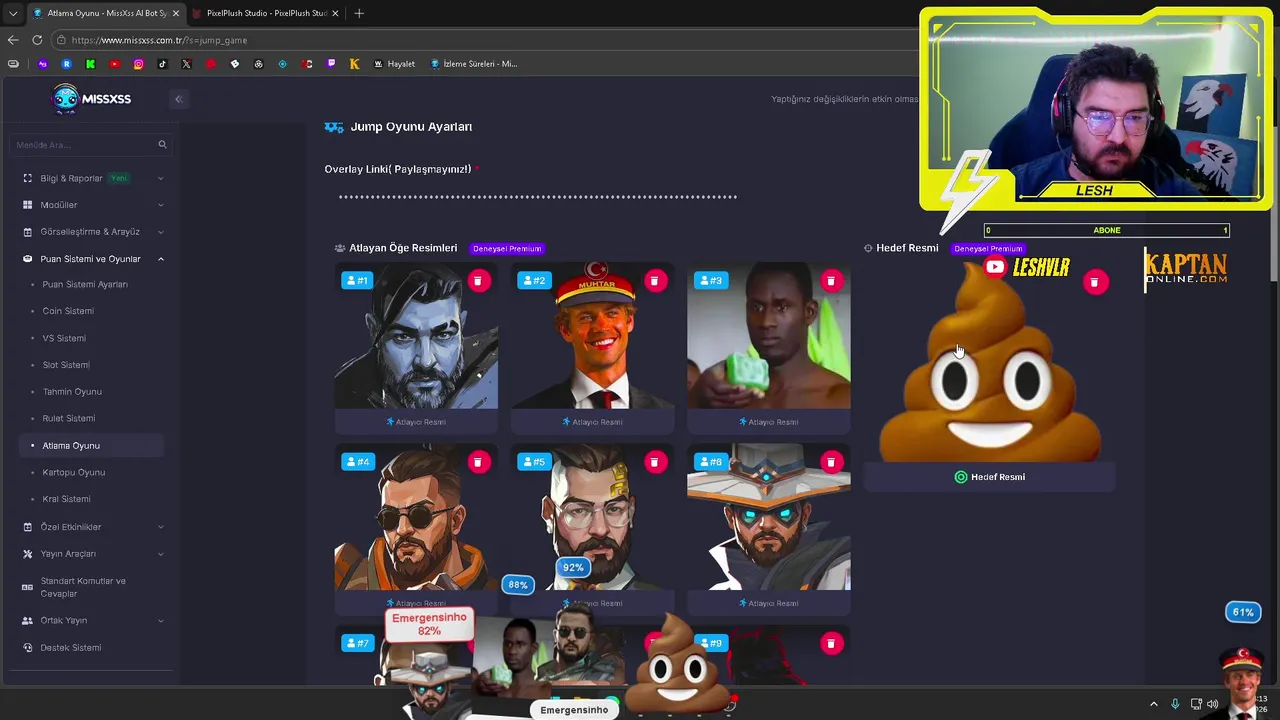1280x720 pixels.
Task: Click the volume icon in system tray
Action: (x=1213, y=704)
